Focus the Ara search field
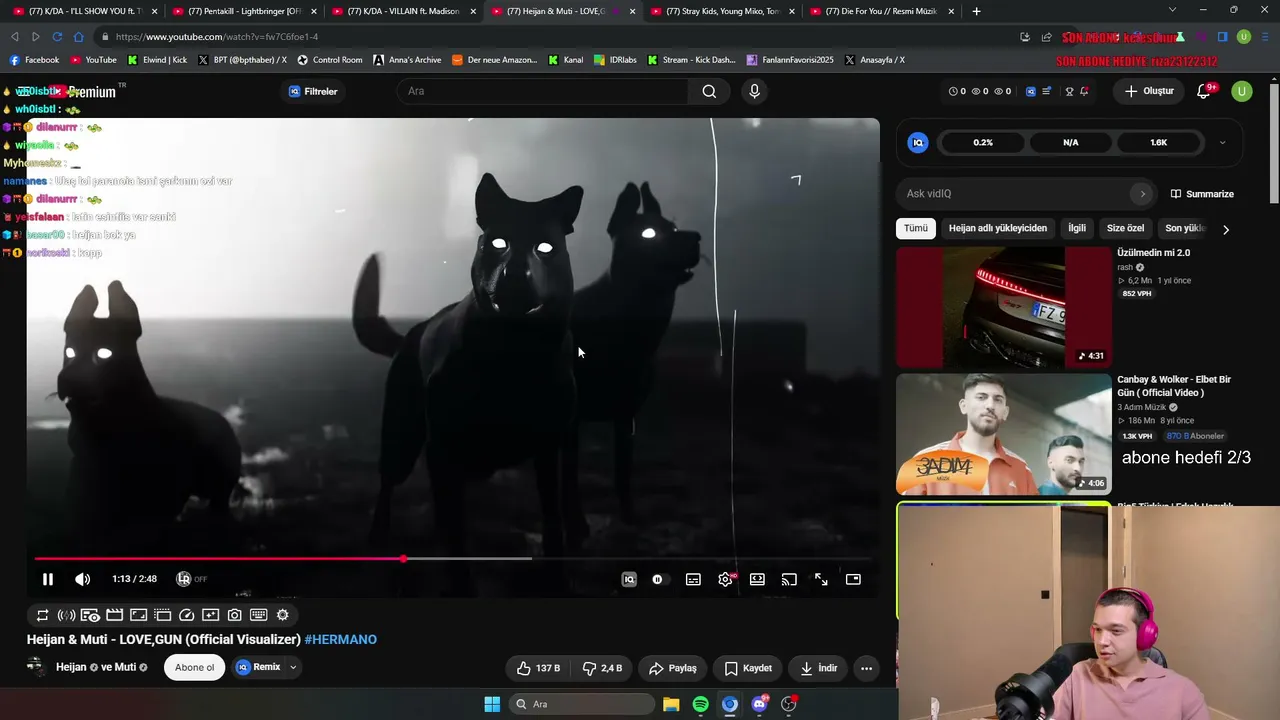Screen dimensions: 1280x720 pos(544,91)
